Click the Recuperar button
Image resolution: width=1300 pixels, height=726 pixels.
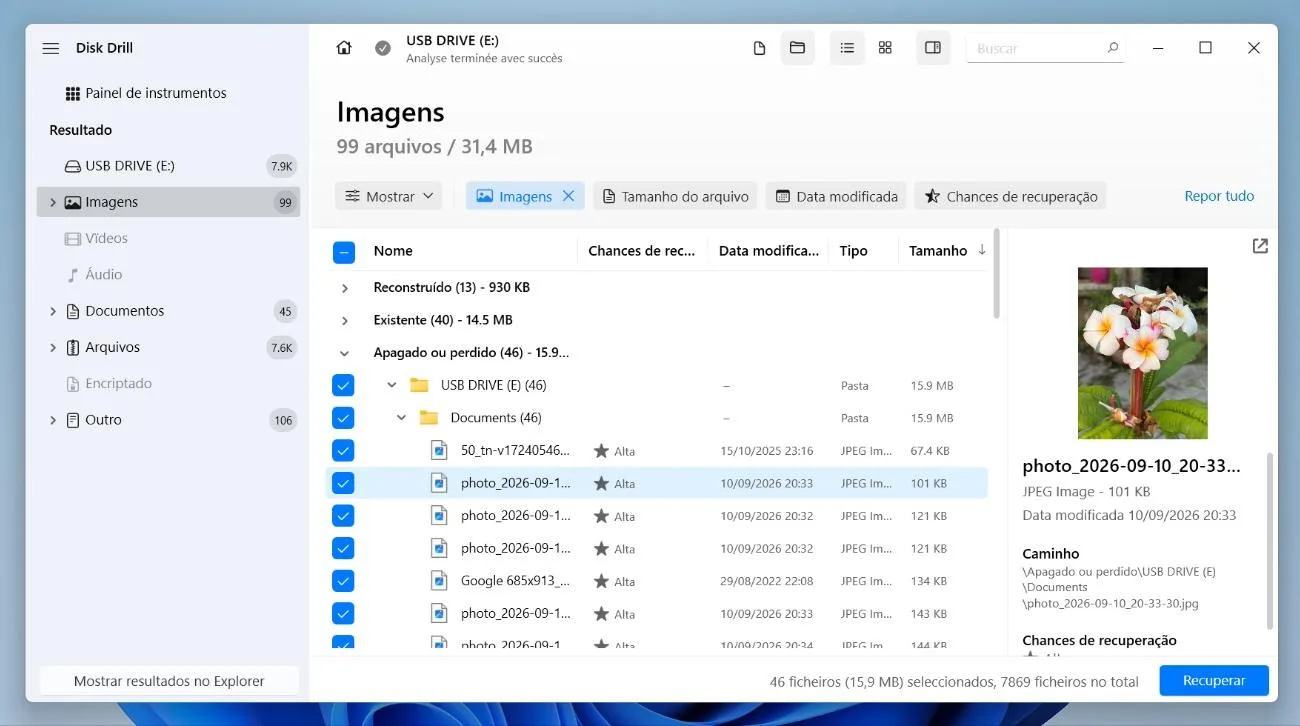coord(1214,680)
